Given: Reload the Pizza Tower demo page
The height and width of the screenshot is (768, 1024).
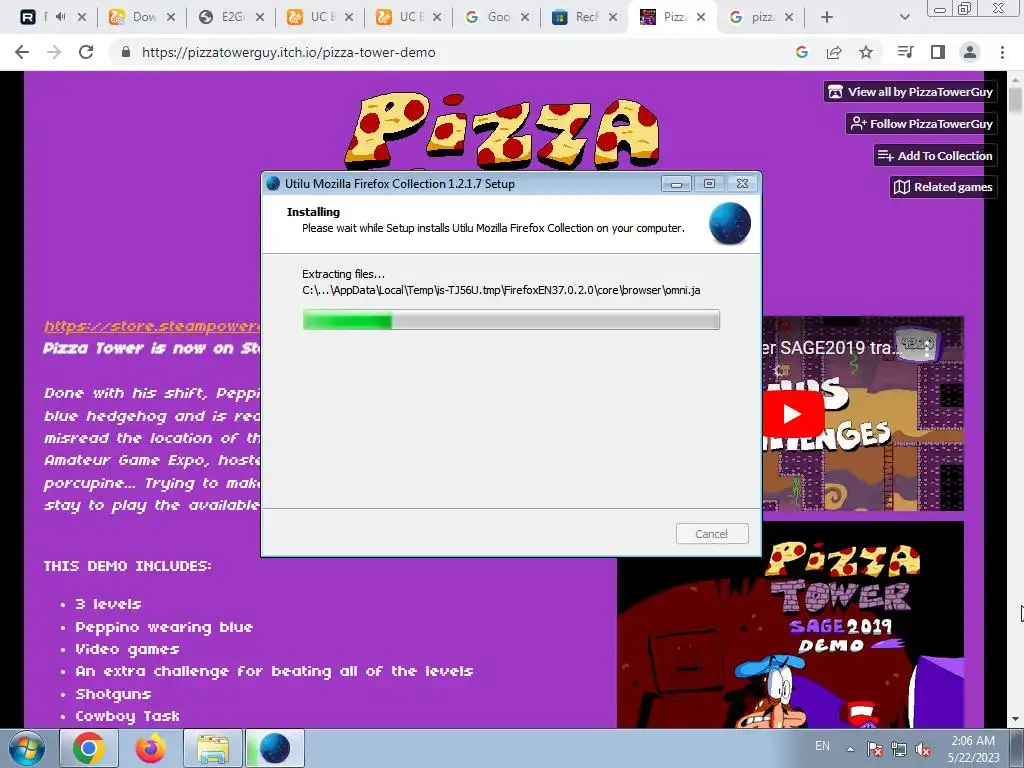Looking at the screenshot, I should 86,52.
